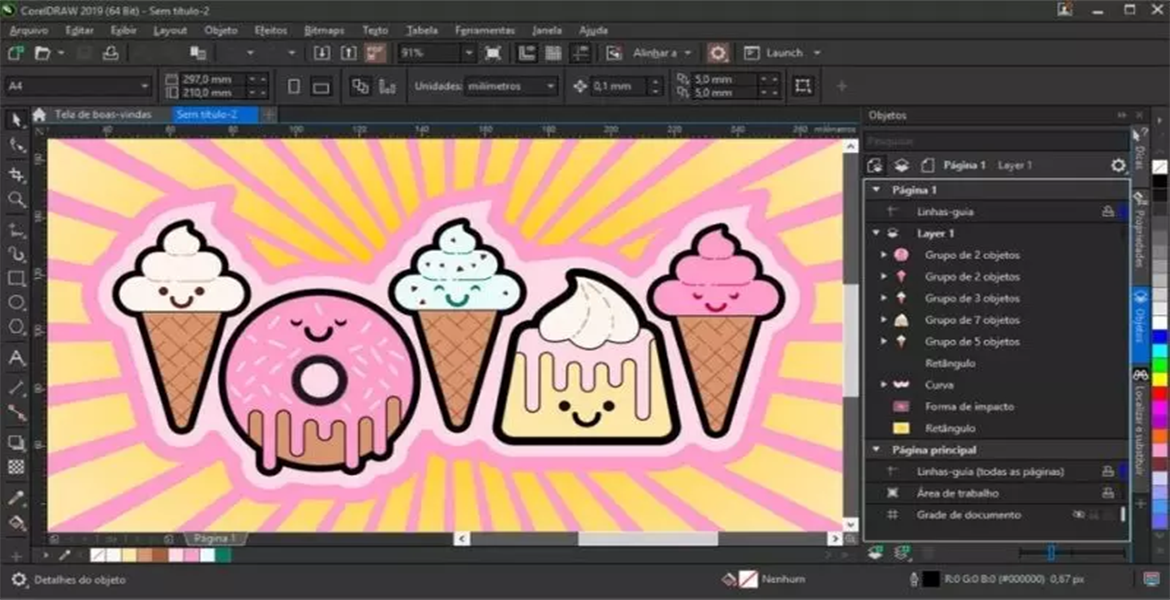Expand the Grupo de 7 objetos group
This screenshot has height=600, width=1170.
(883, 320)
